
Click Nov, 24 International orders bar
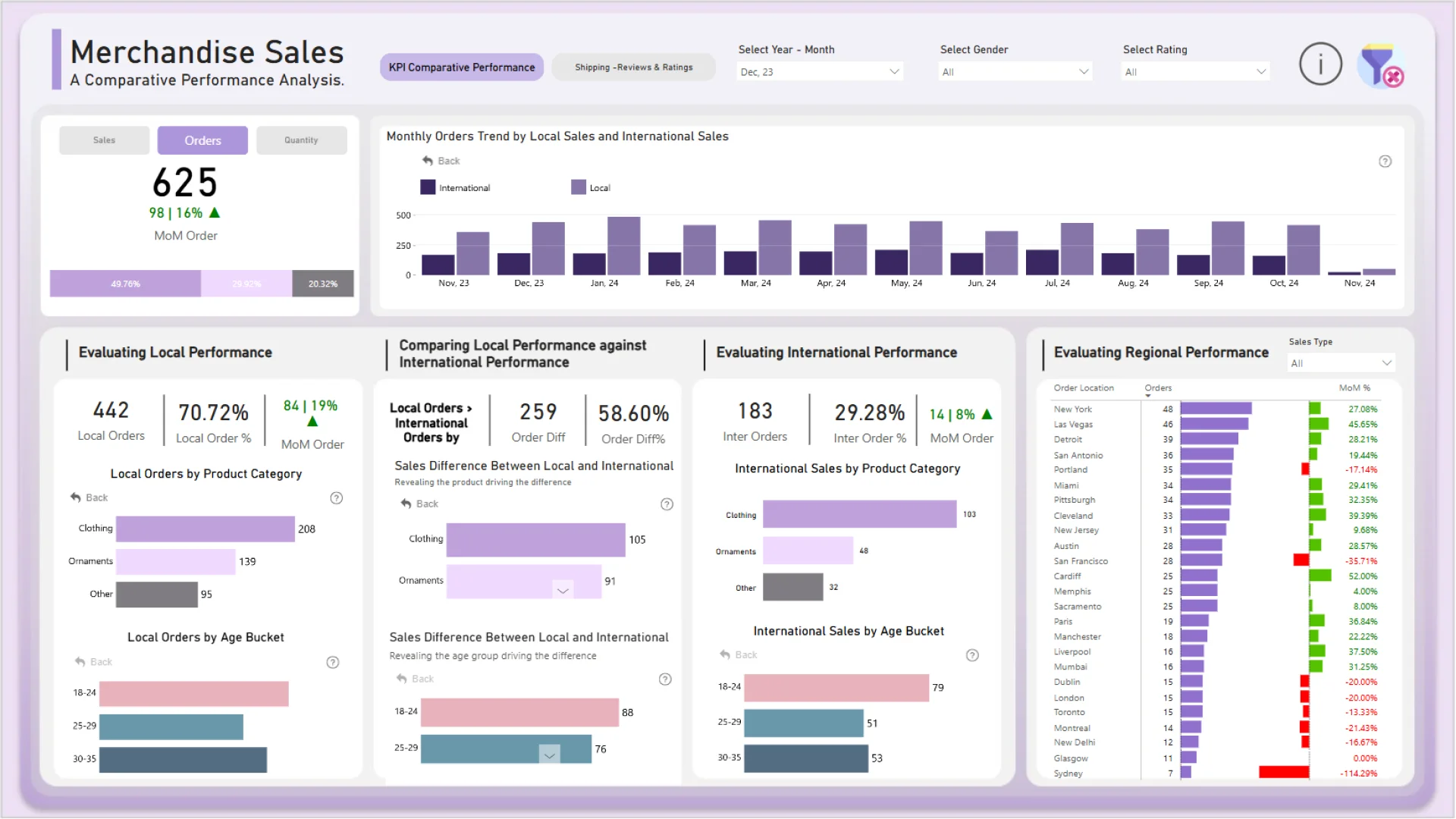tap(1345, 273)
